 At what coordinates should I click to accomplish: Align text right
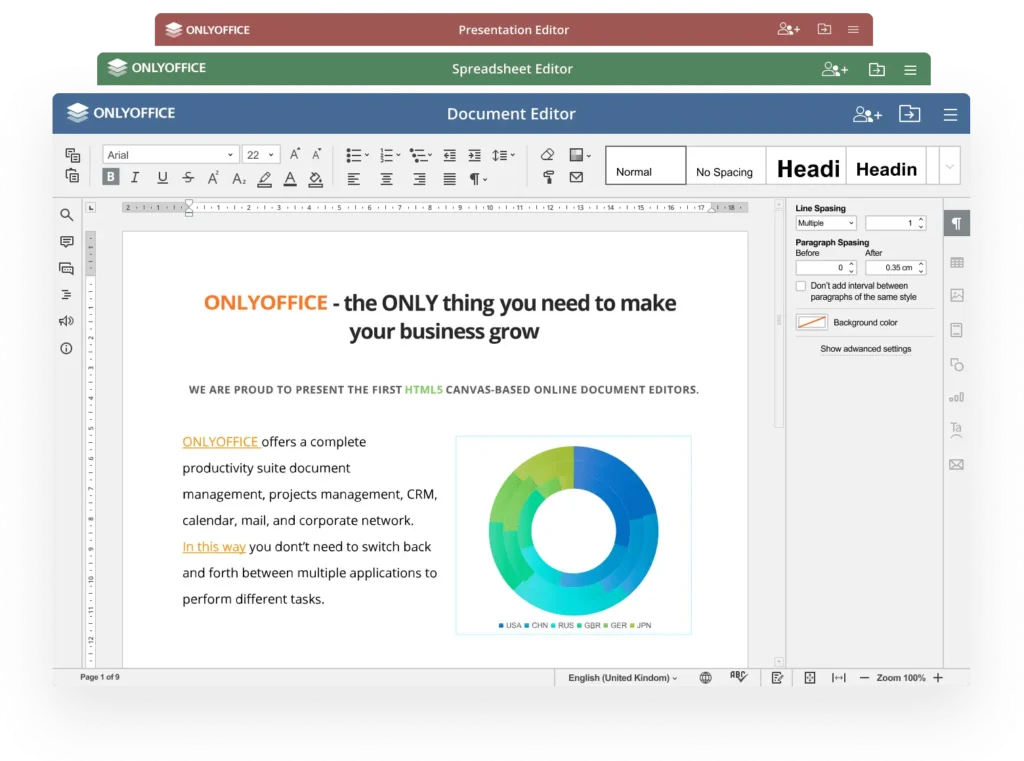(419, 179)
